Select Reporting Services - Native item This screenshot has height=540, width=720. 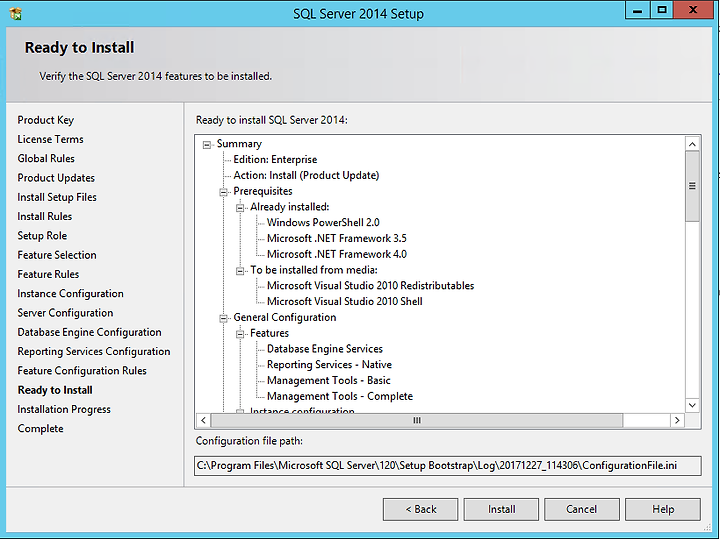click(329, 365)
